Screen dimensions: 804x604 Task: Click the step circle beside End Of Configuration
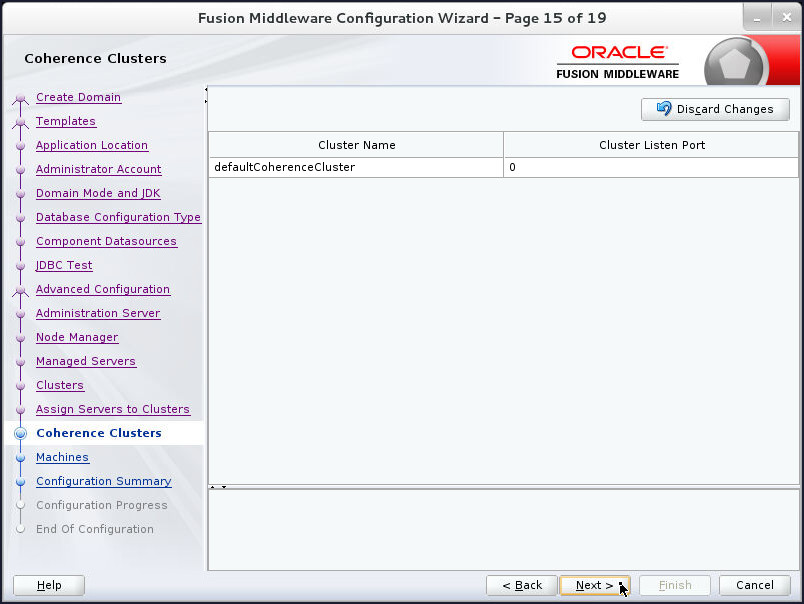point(21,529)
